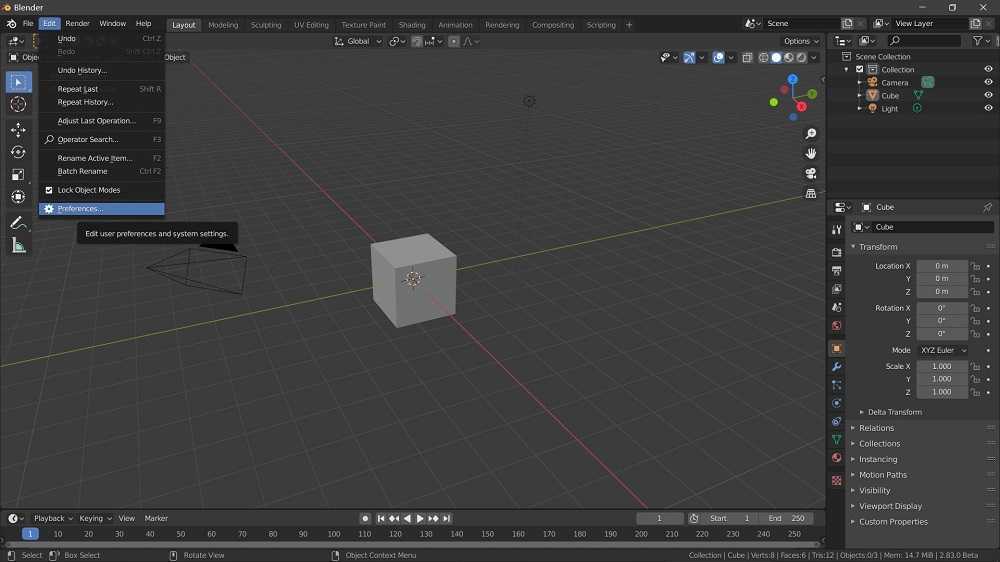Open the Tool properties tab icon
Viewport: 1000px width, 562px height.
click(836, 230)
